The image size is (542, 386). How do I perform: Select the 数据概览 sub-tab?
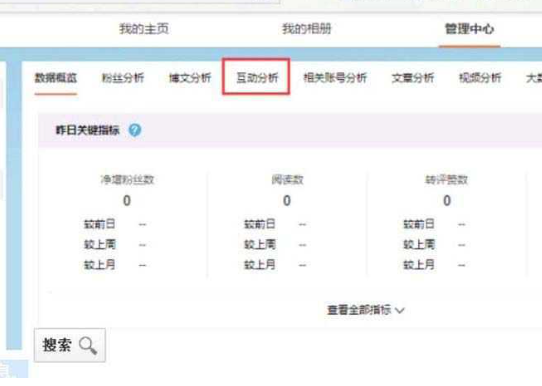pyautogui.click(x=56, y=78)
